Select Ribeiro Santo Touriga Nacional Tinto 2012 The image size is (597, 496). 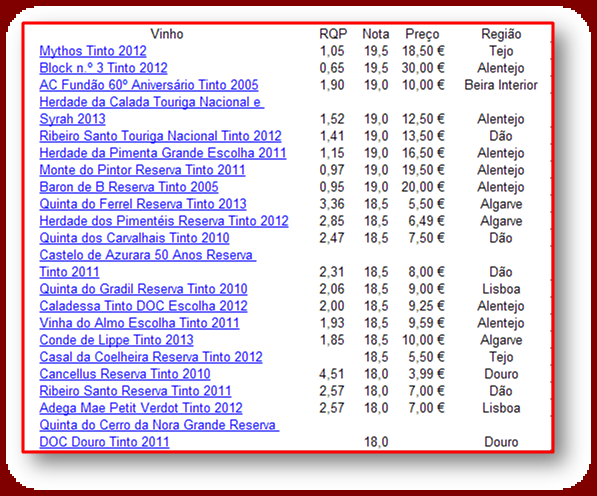click(x=160, y=136)
